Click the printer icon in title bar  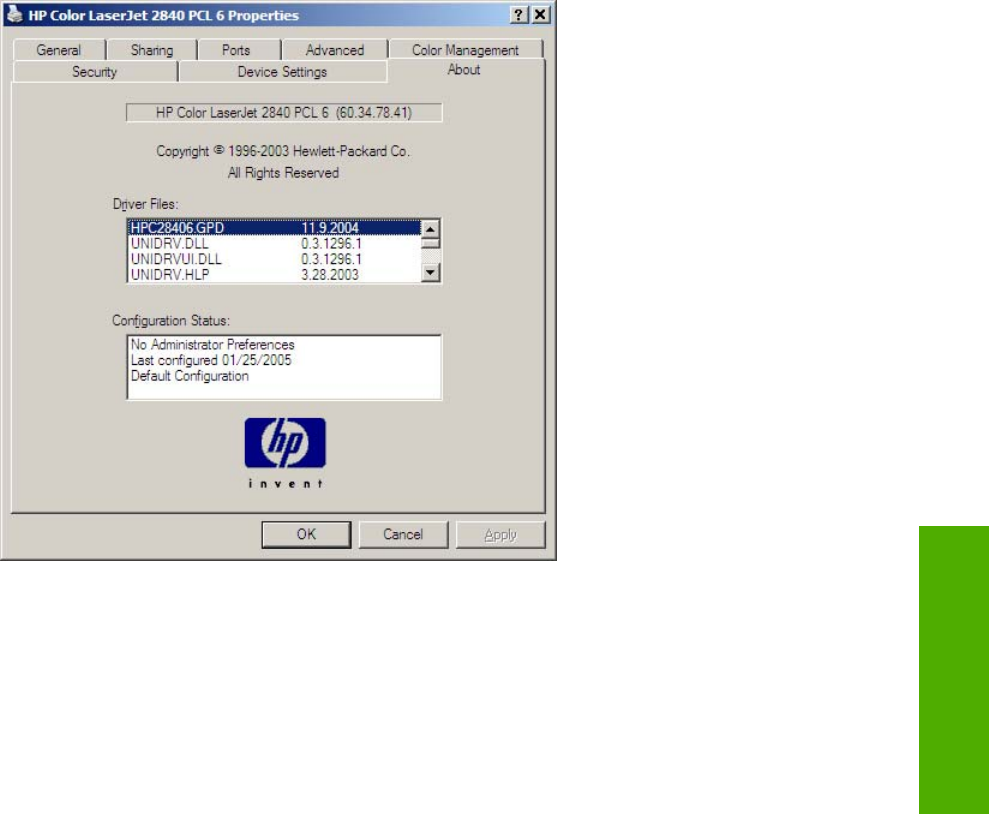(14, 15)
